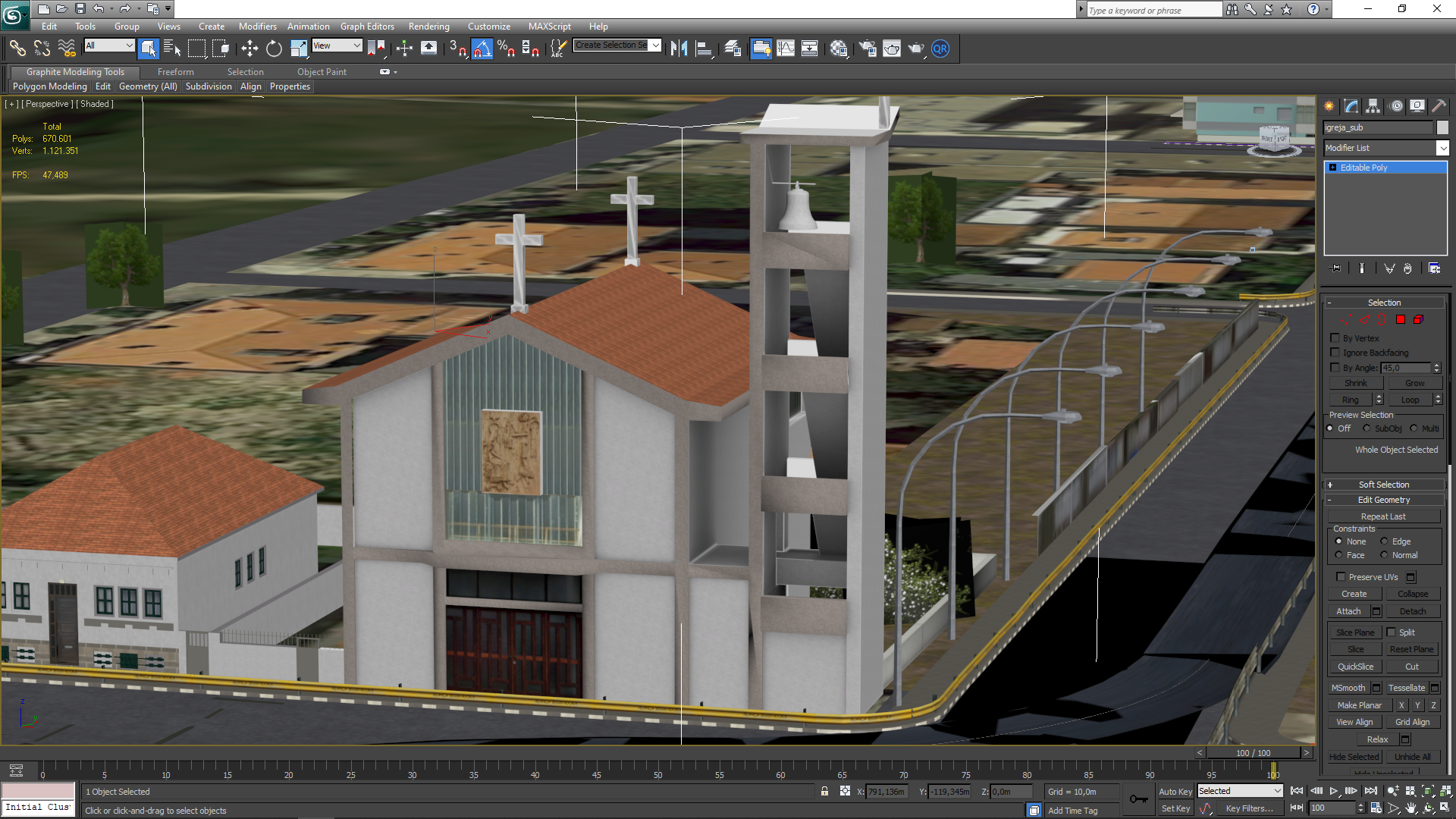
Task: Activate the Bind to Space Warp tool
Action: point(67,49)
